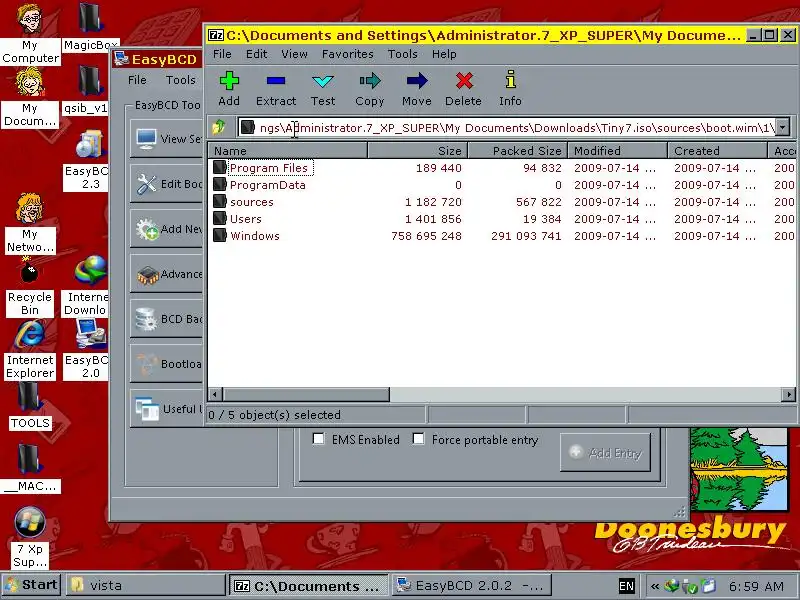Screen dimensions: 800x600
Task: Click the Move toolbar icon
Action: (417, 81)
